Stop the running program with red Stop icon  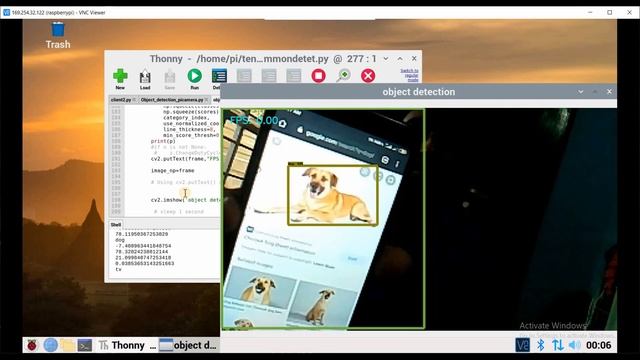tap(318, 76)
